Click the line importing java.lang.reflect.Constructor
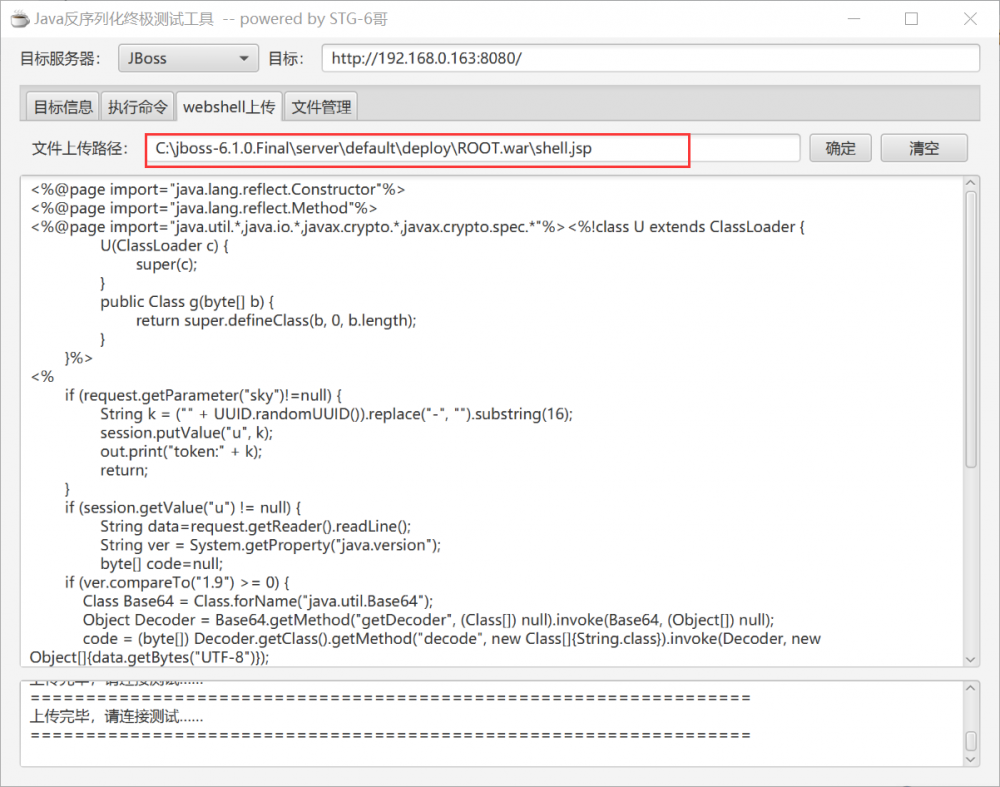The width and height of the screenshot is (1000, 787). click(217, 189)
